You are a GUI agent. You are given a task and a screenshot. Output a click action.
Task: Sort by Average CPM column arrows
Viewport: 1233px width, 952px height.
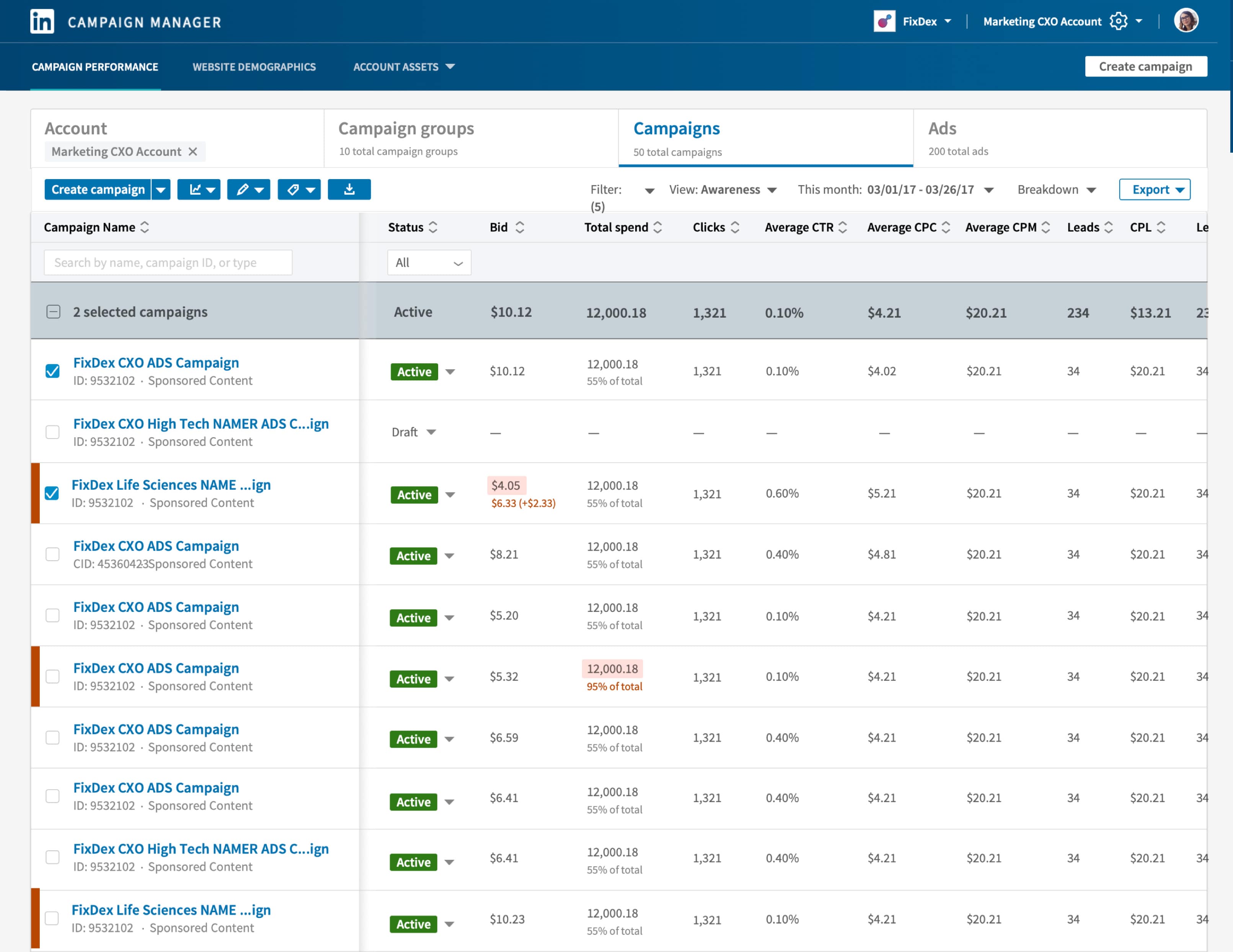pyautogui.click(x=1046, y=227)
